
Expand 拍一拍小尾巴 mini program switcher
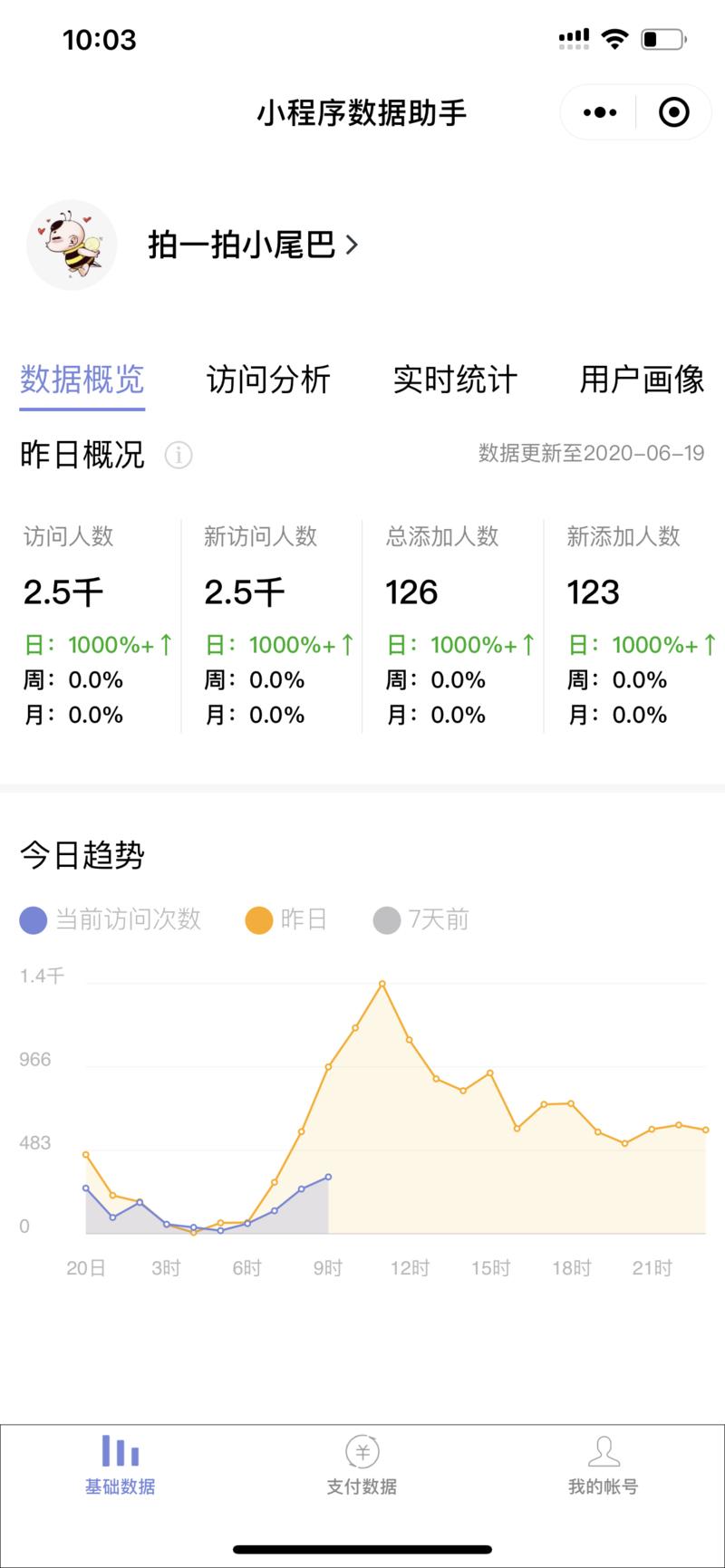click(253, 245)
